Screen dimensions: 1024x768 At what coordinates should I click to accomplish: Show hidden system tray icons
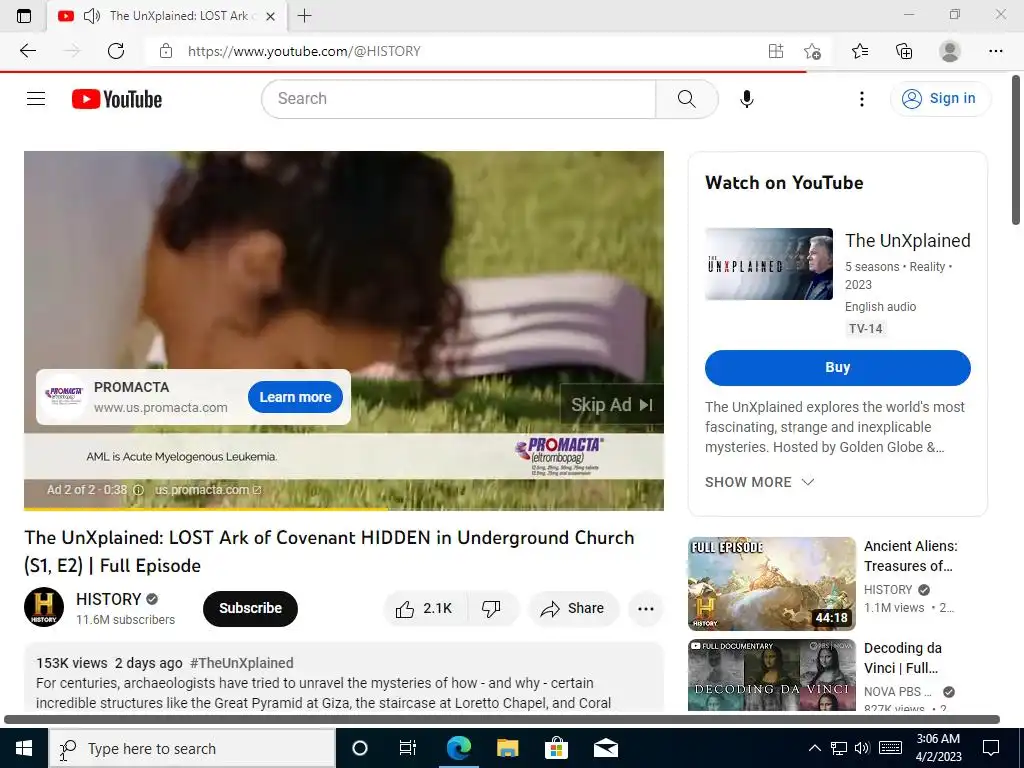click(x=814, y=748)
